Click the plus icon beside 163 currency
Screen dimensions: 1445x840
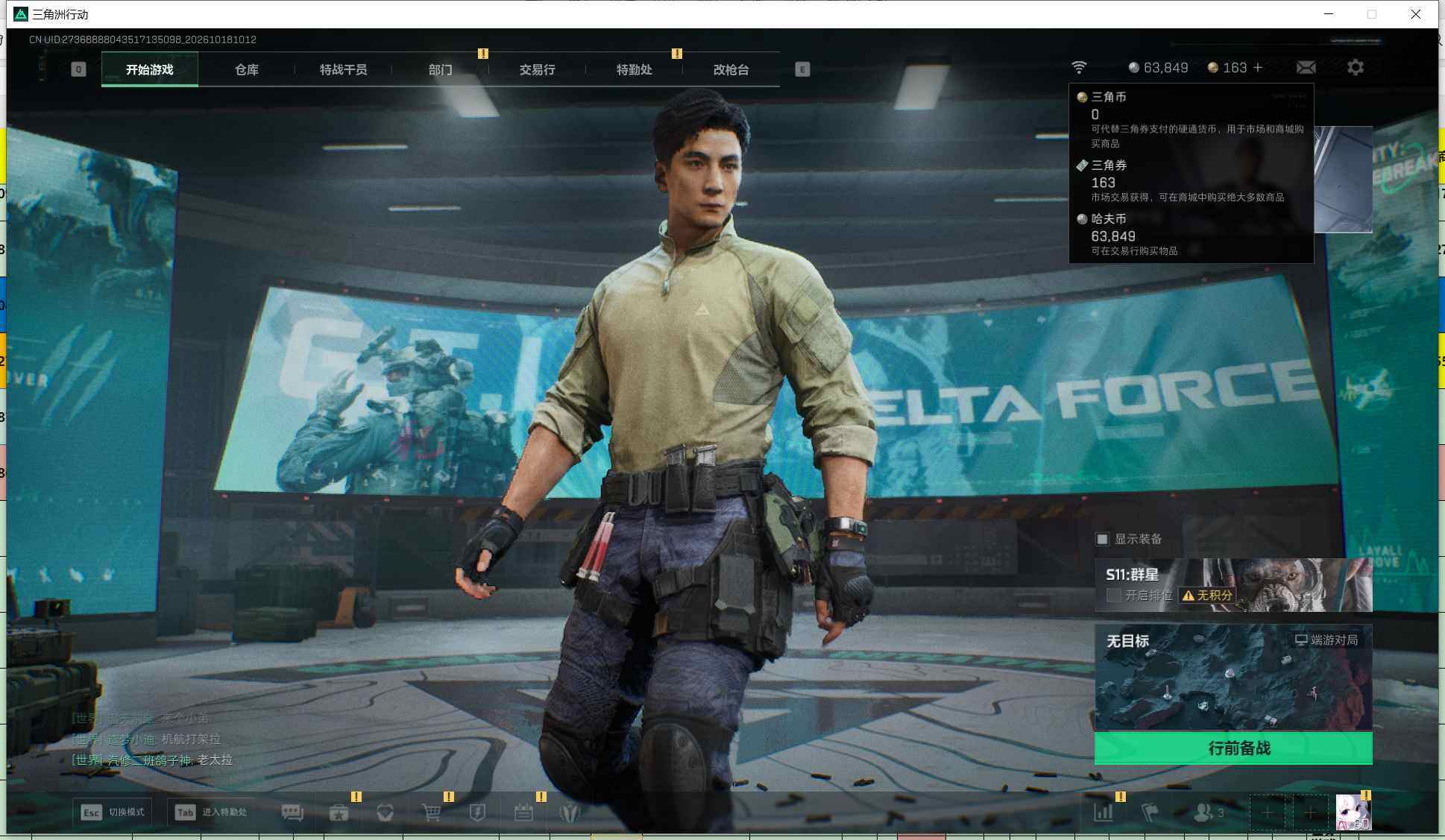(x=1258, y=68)
